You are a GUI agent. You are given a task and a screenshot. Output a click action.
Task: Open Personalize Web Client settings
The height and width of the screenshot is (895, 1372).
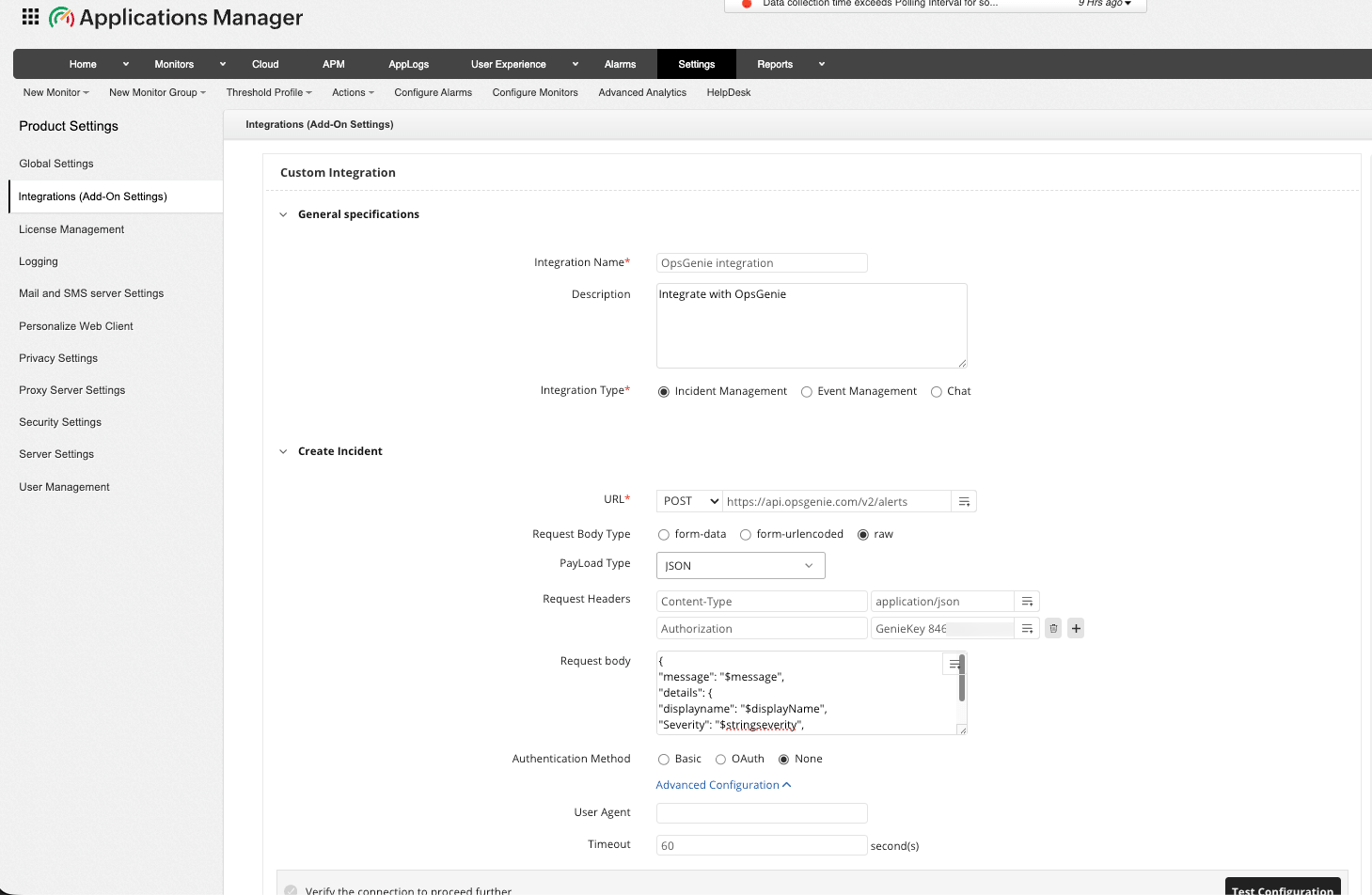(76, 326)
